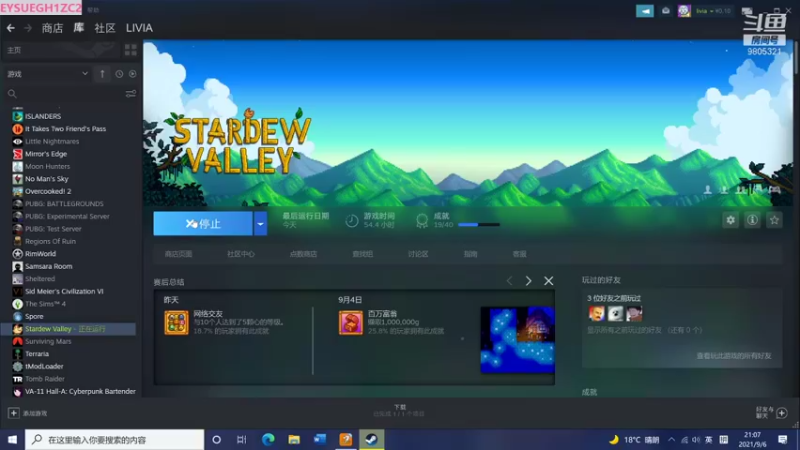Screen dimensions: 800x450
Task: Open the 社区中心 link
Action: (x=241, y=254)
